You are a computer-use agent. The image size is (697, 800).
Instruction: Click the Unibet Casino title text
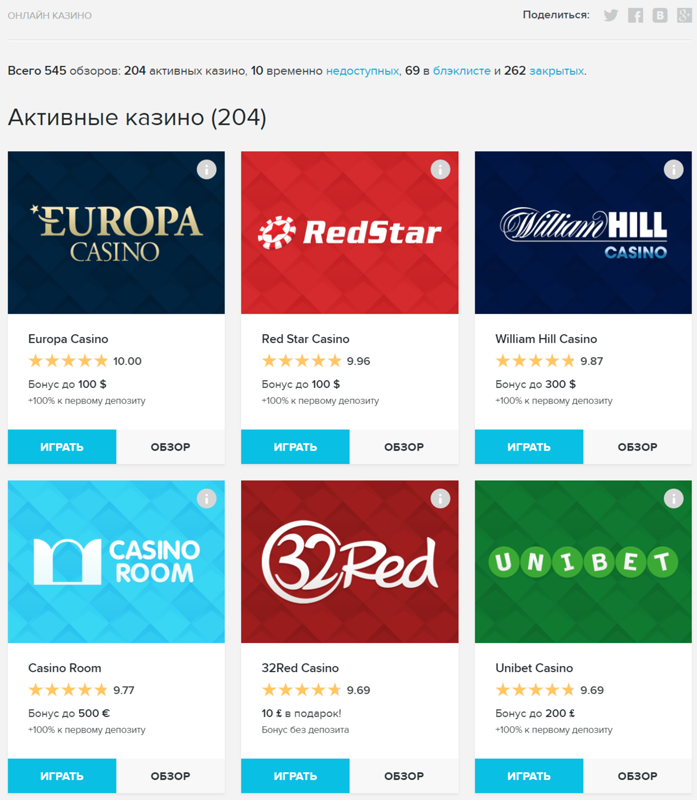534,668
